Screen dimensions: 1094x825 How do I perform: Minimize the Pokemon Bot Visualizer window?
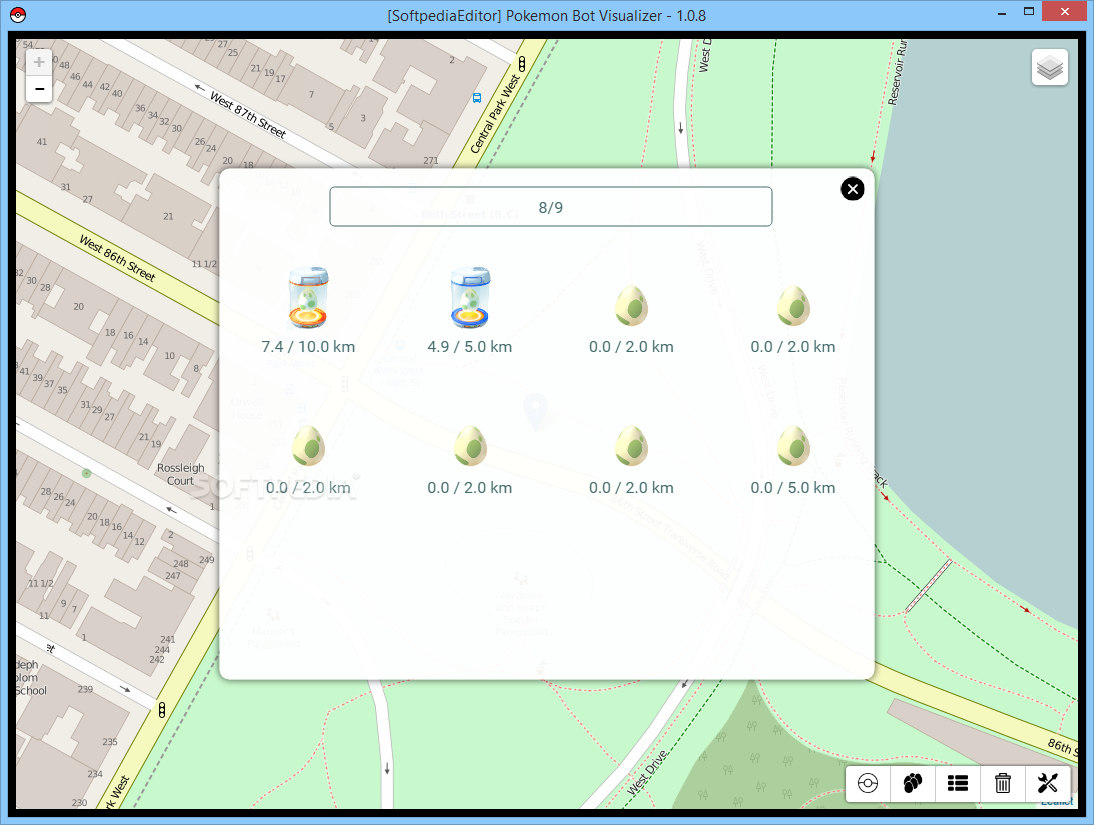click(1002, 13)
